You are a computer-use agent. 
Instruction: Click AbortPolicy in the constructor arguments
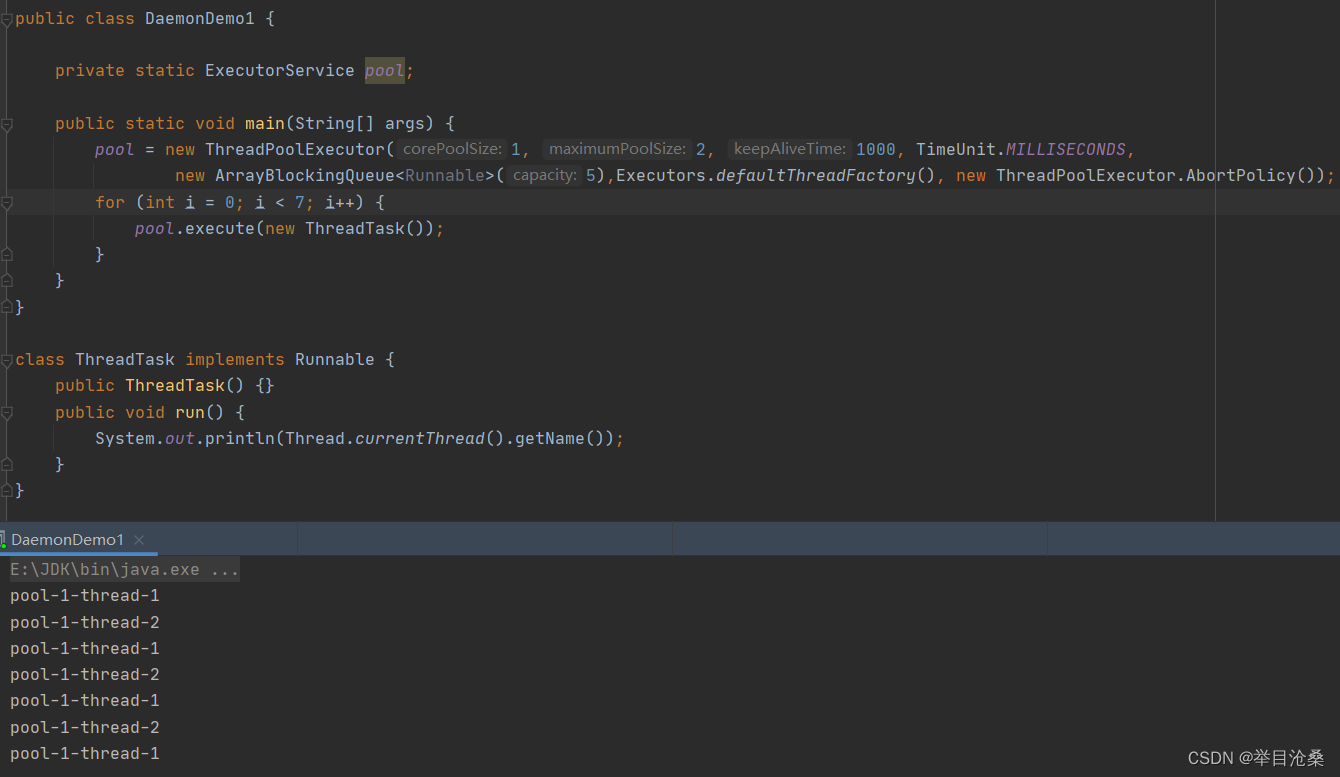1241,176
